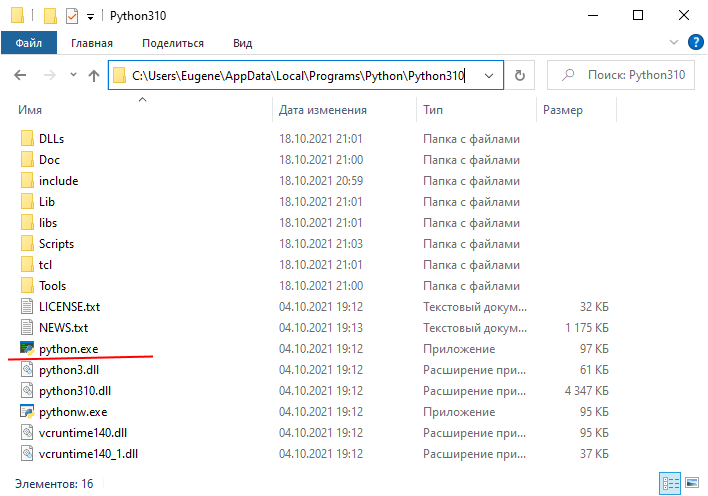Open recent locations dropdown arrow

tap(73, 75)
